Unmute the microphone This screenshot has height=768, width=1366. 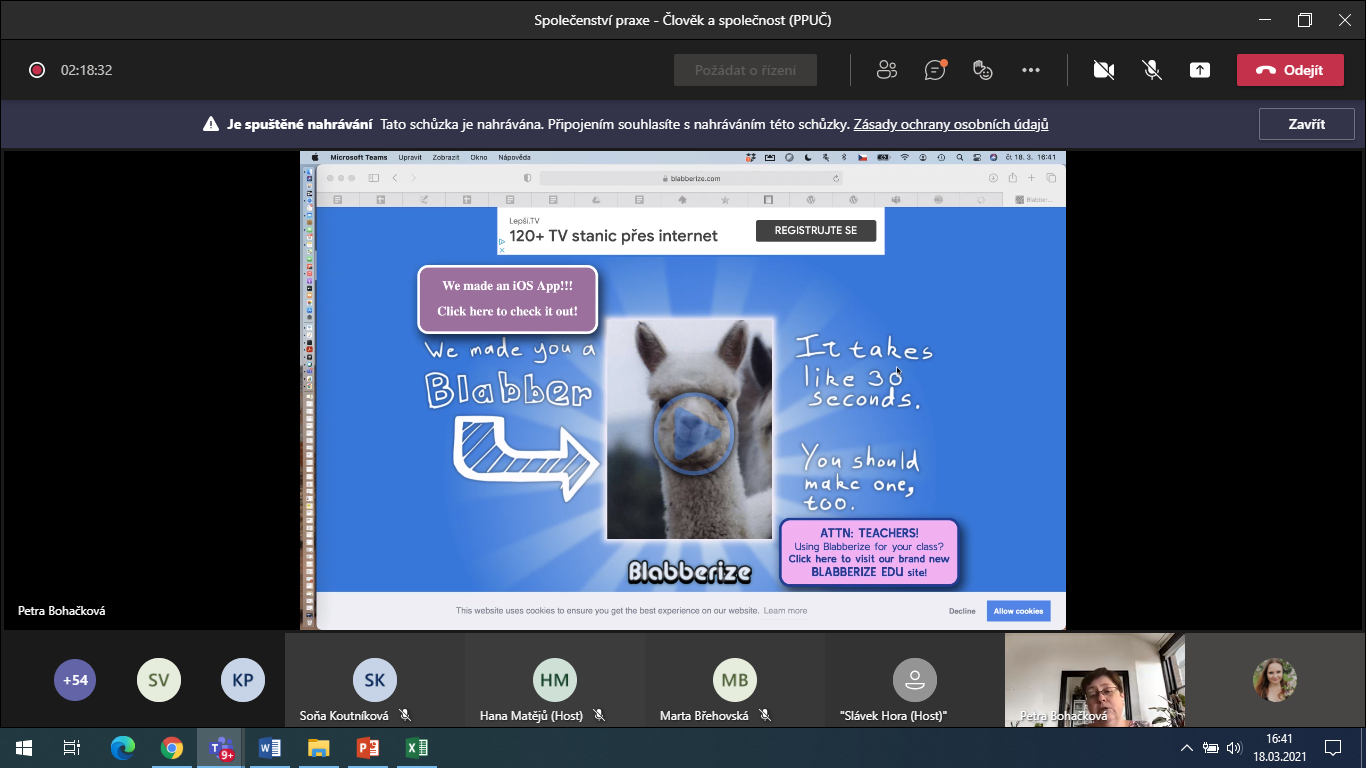[x=1152, y=70]
